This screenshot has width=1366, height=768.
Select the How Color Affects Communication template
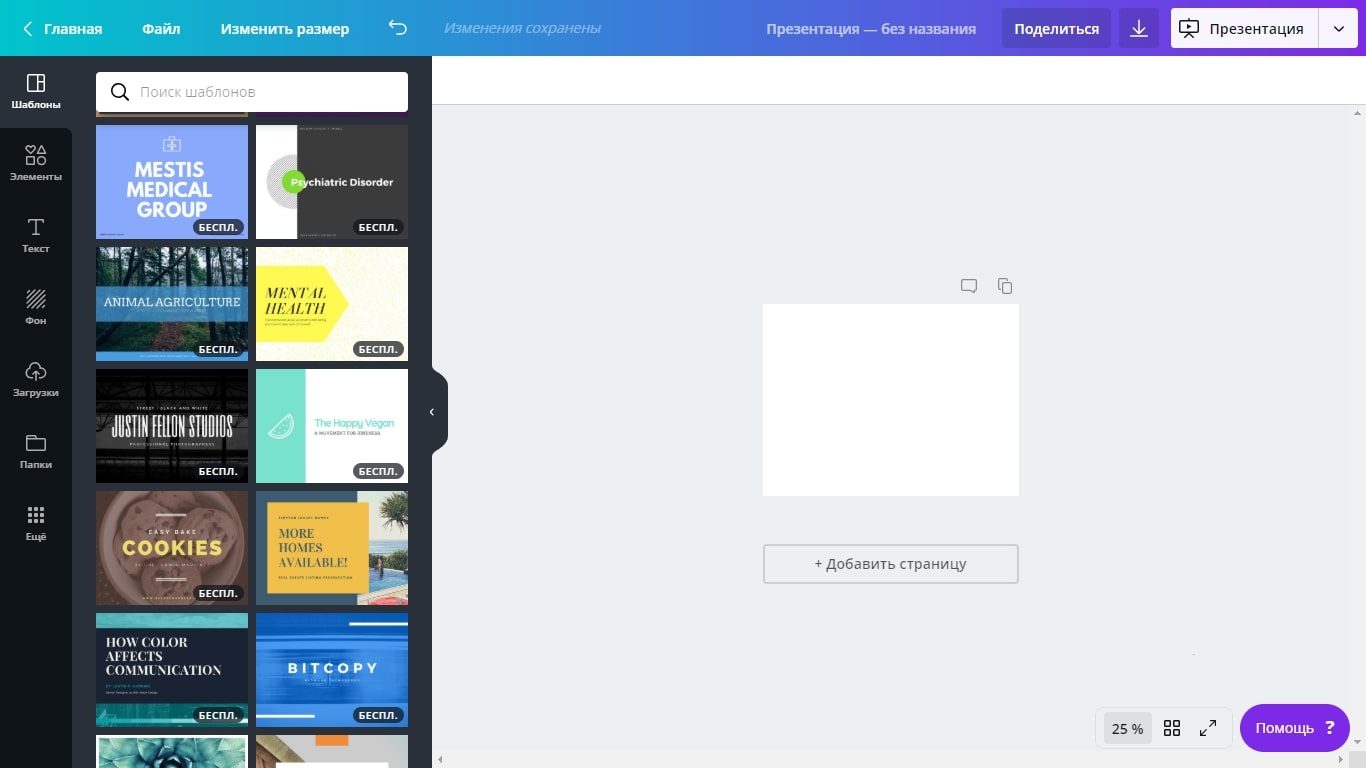click(x=172, y=670)
